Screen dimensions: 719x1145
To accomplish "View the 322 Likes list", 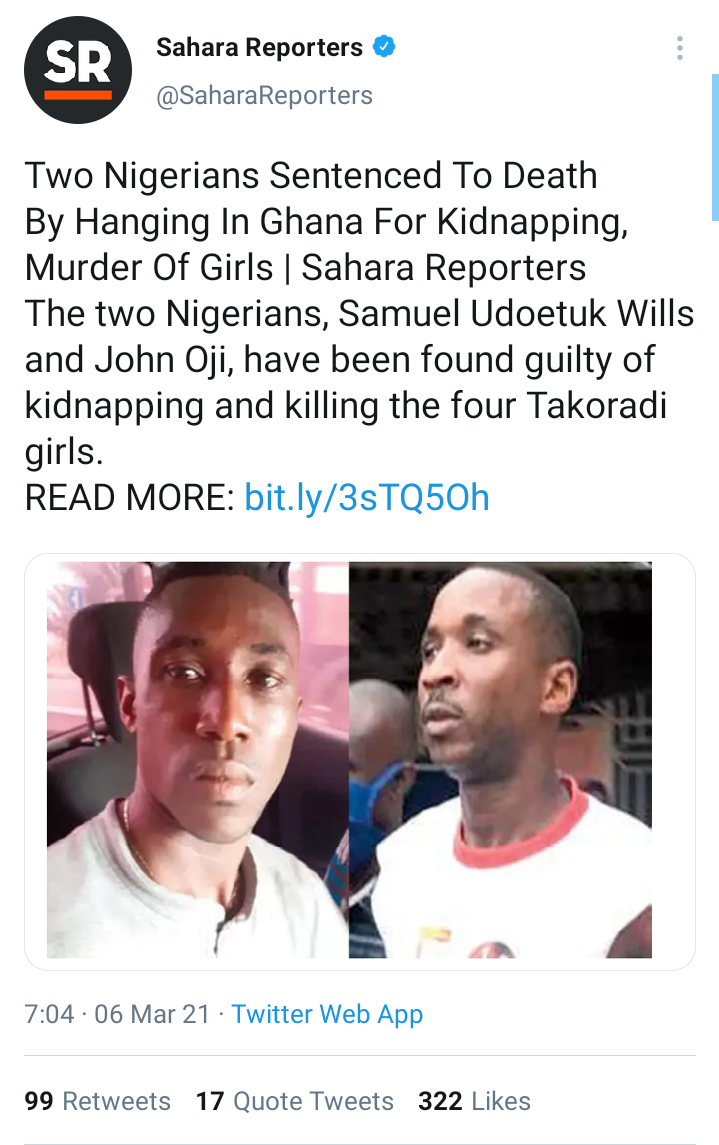I will (474, 1101).
